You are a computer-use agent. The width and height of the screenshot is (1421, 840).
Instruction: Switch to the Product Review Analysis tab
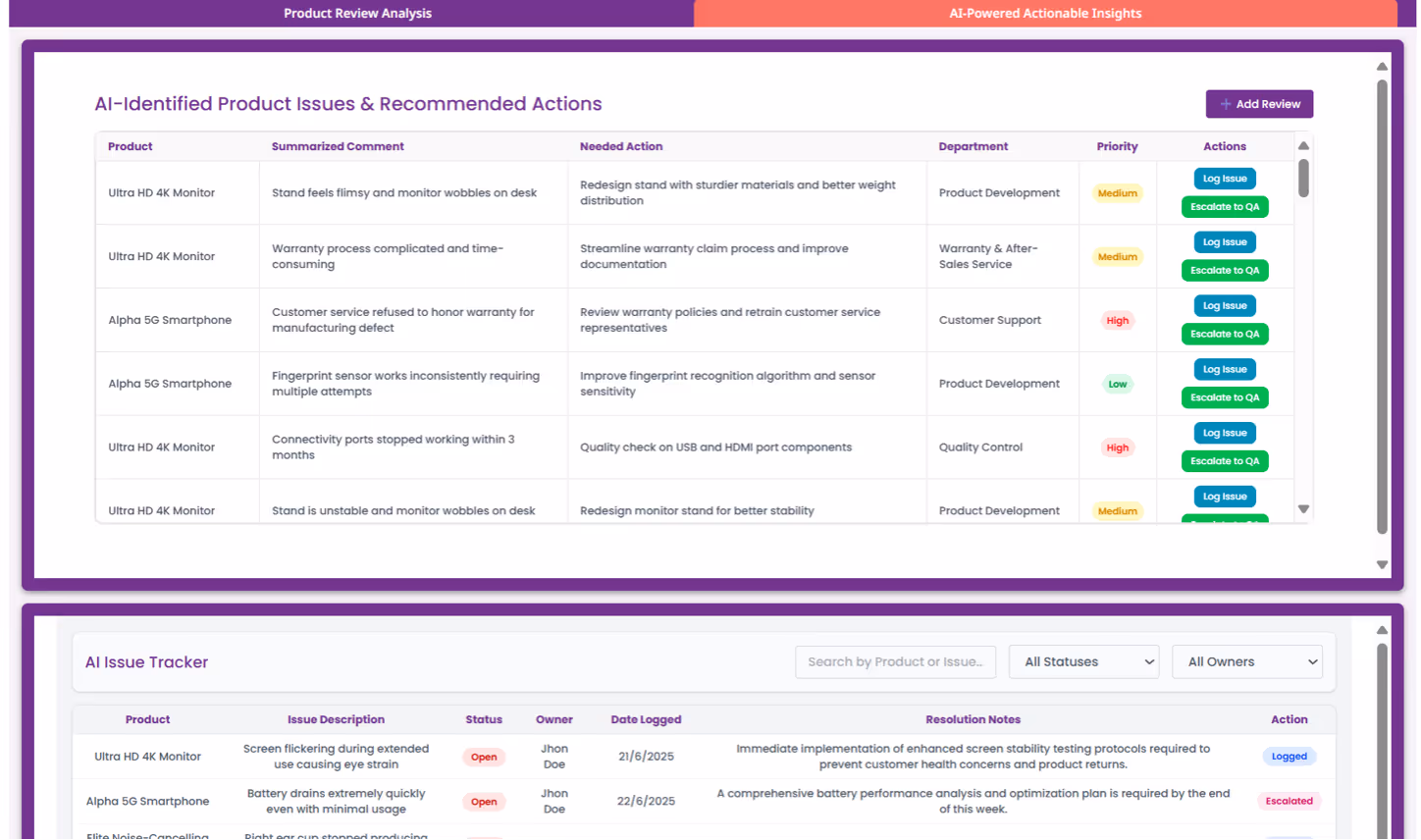pos(356,13)
